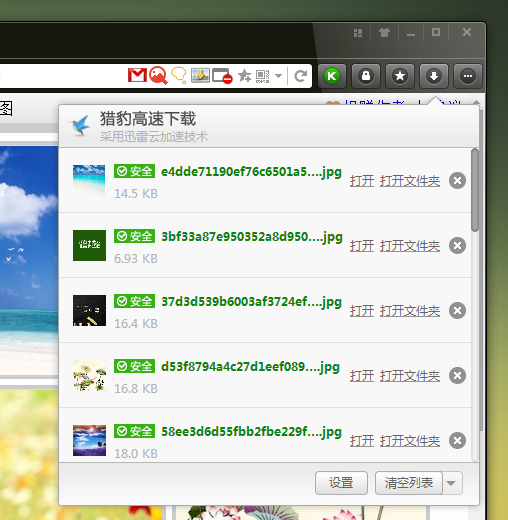This screenshot has width=508, height=520.
Task: Click filename d53f8794a4c27d1eef089....jpg
Action: [x=250, y=367]
